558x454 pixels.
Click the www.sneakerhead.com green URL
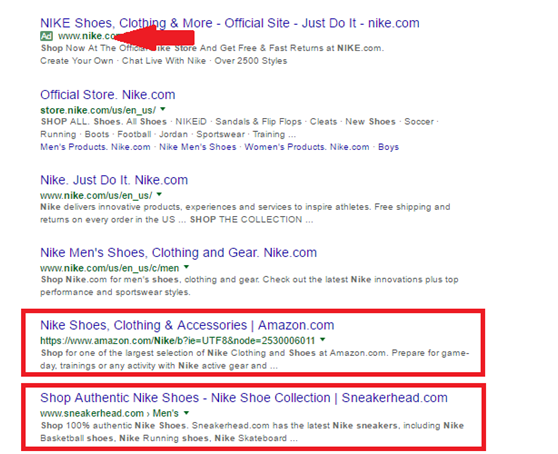pos(92,413)
